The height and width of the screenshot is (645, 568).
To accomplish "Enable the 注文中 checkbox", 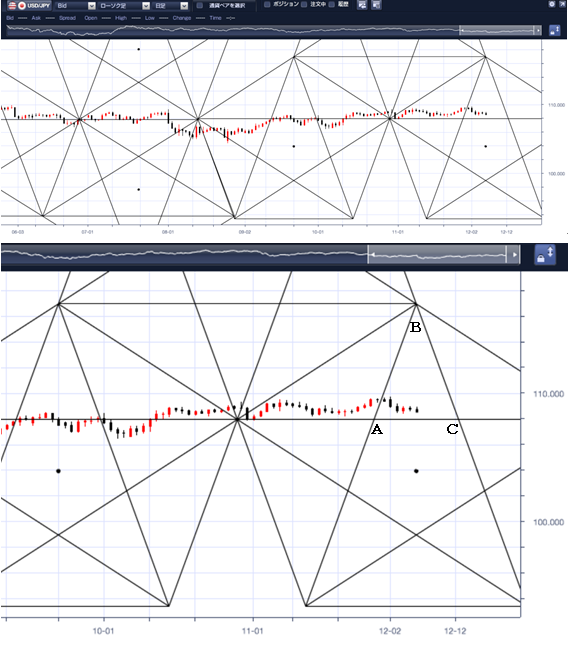I will pyautogui.click(x=304, y=5).
